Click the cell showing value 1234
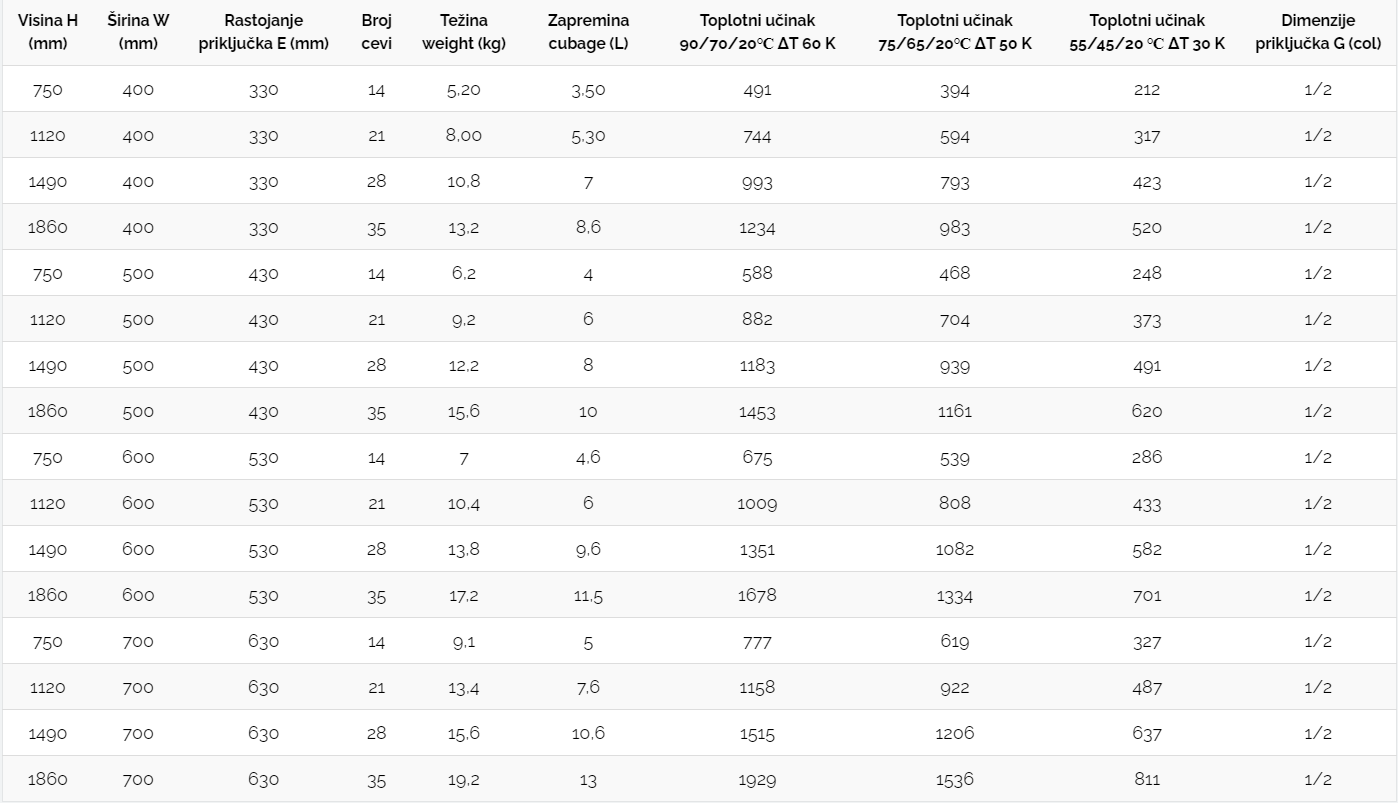The image size is (1398, 803). [x=757, y=228]
